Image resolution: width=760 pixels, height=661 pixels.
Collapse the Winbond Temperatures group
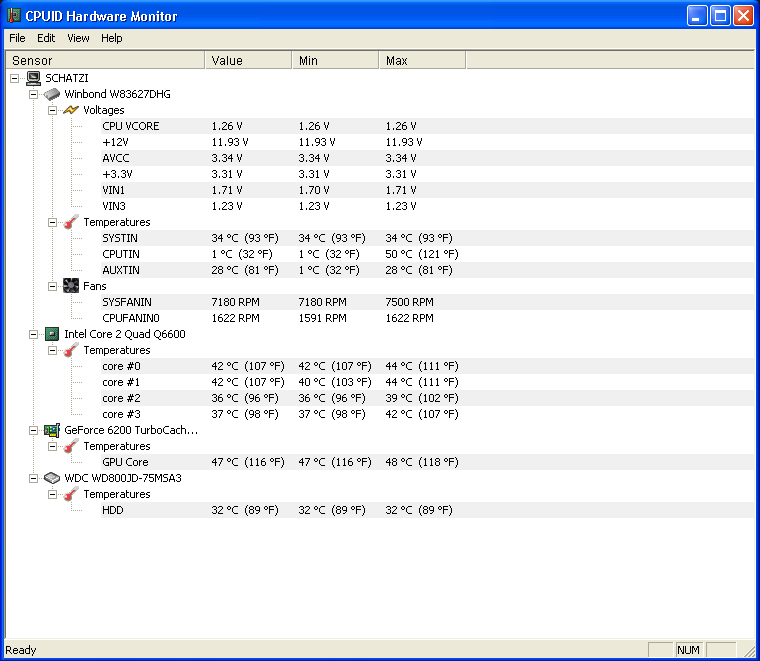coord(52,222)
